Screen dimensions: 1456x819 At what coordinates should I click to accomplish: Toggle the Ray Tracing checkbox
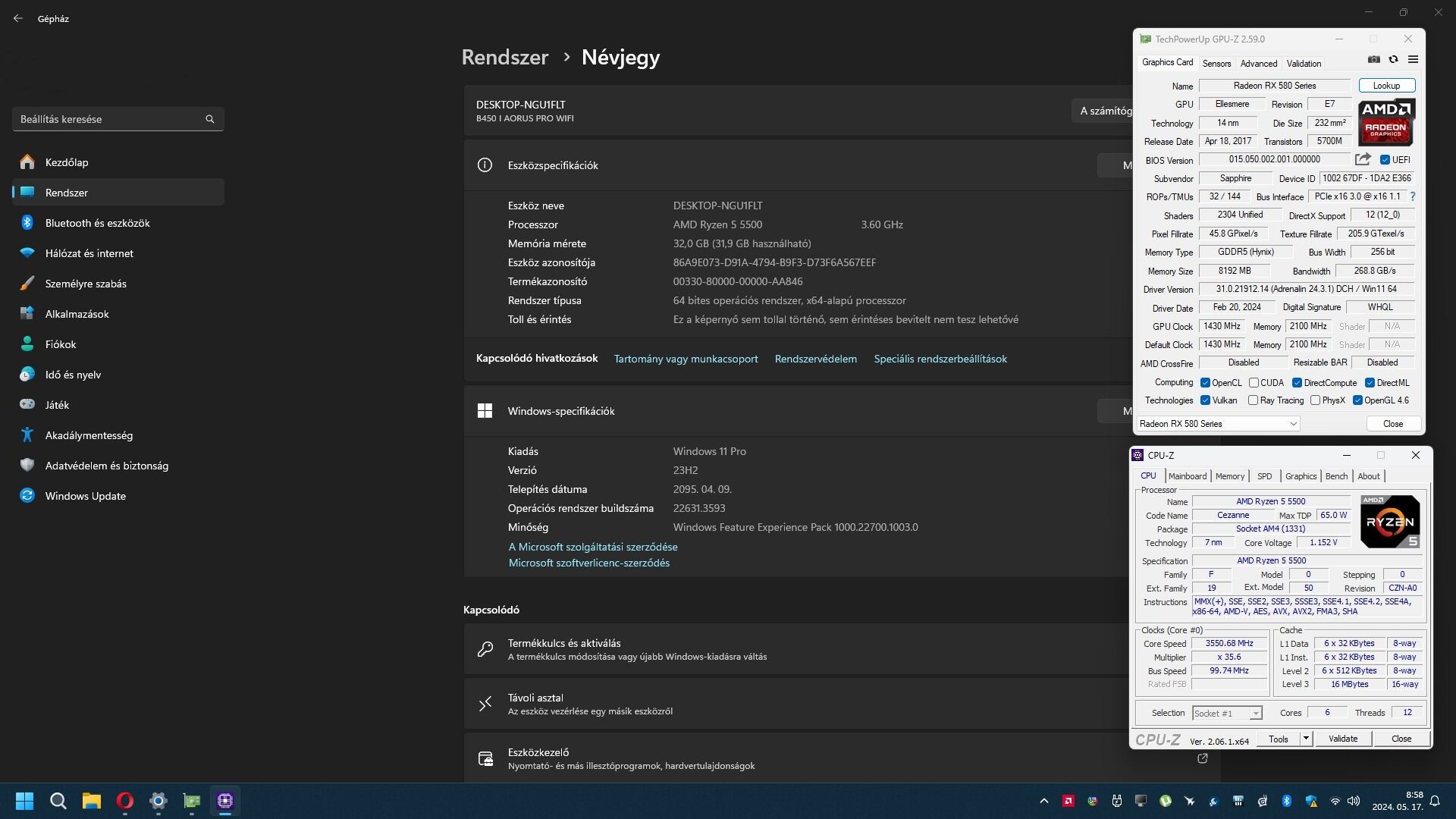(x=1253, y=400)
